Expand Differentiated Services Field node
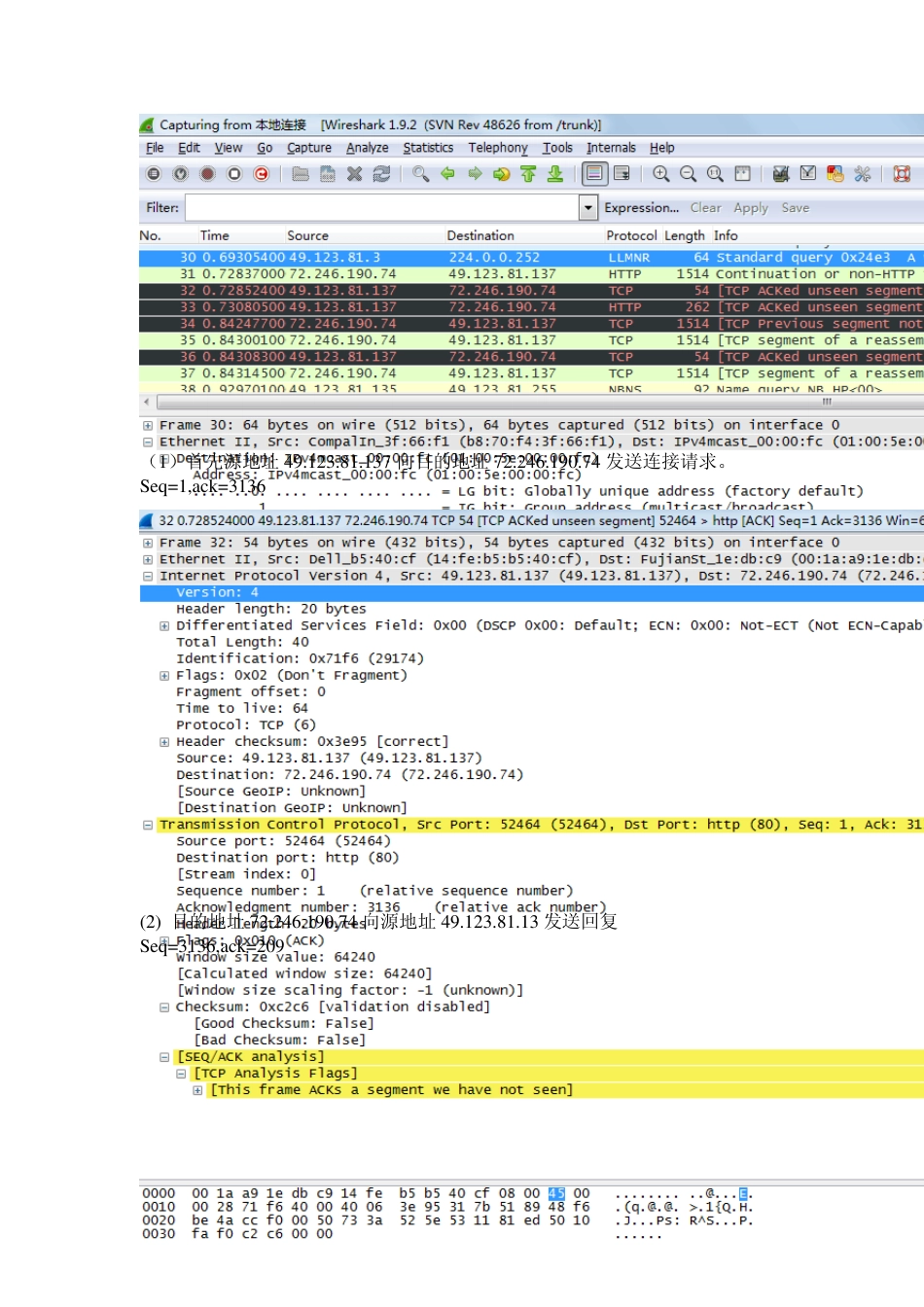 [164, 625]
